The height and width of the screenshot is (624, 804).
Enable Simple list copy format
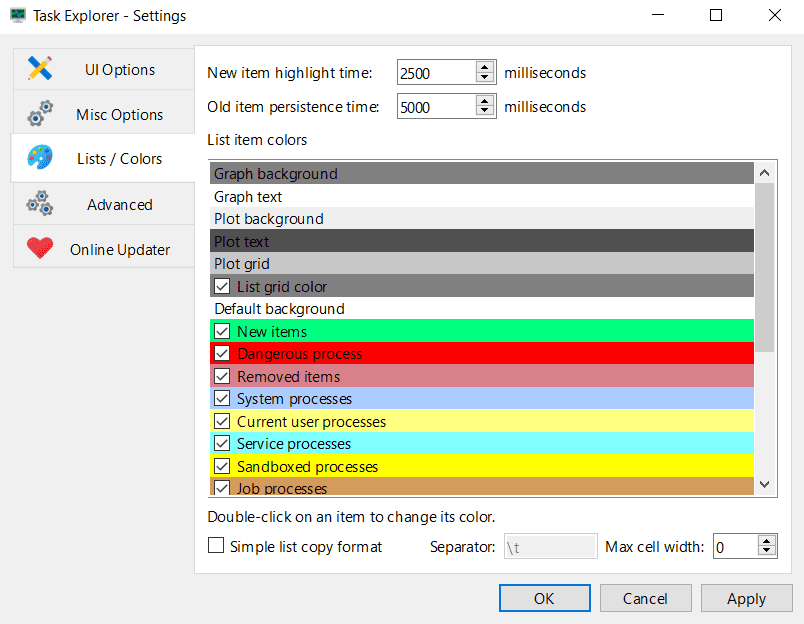pos(216,546)
